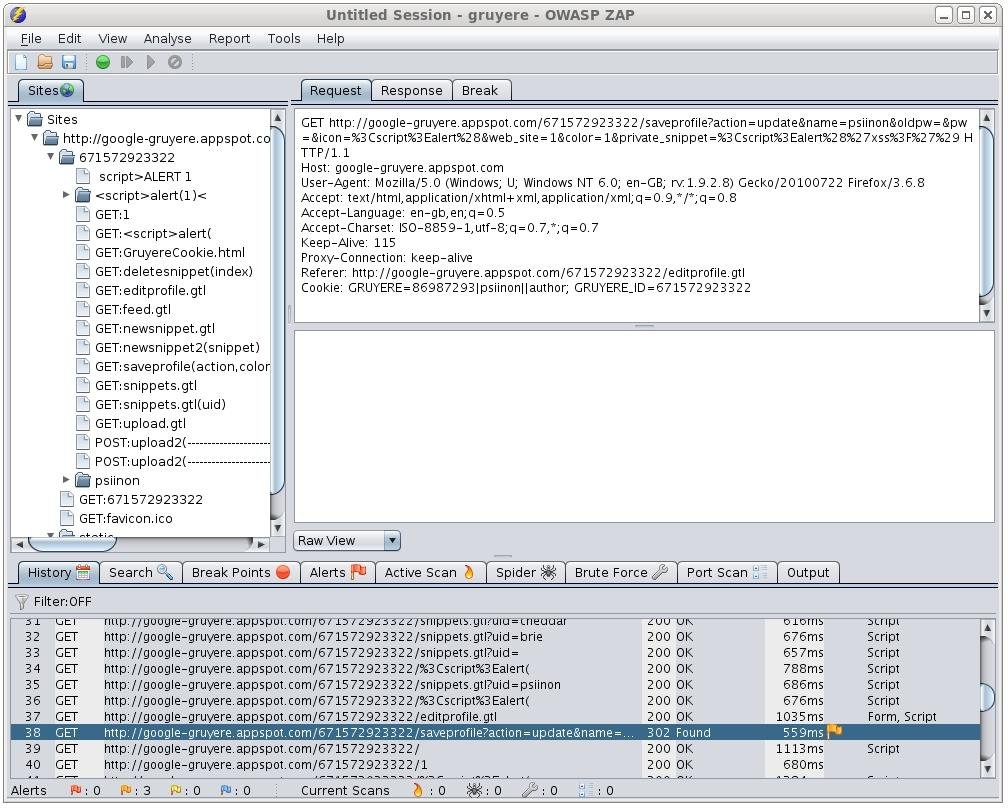Collapse the 671572923322 folder node
This screenshot has height=808, width=1008.
pyautogui.click(x=52, y=157)
